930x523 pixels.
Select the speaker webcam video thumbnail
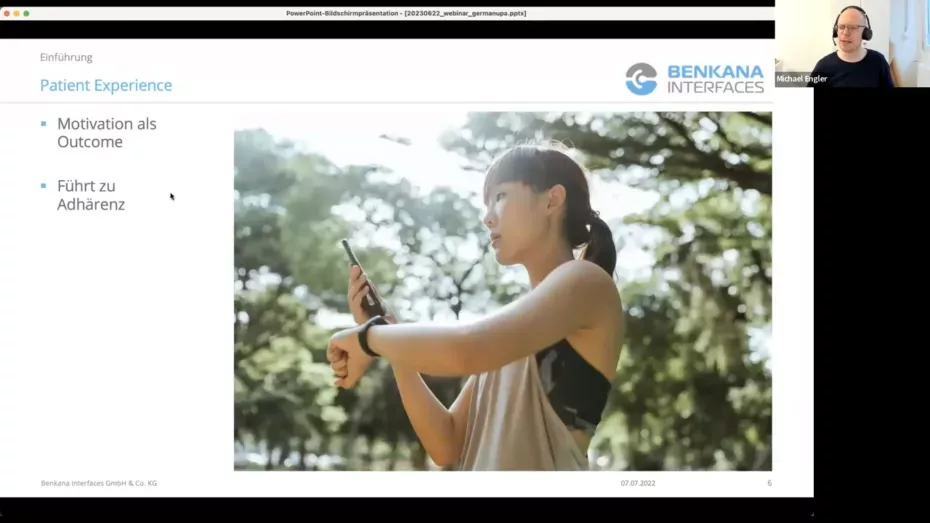(851, 43)
